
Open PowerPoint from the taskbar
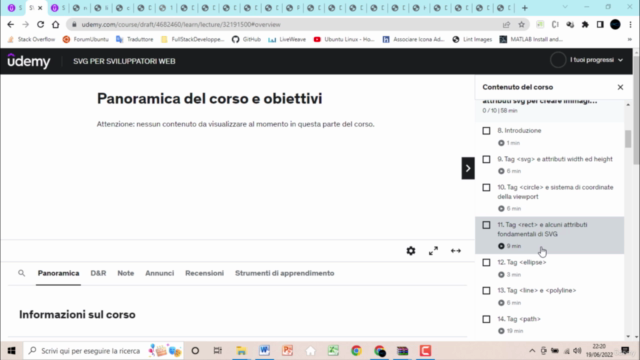[287, 351]
